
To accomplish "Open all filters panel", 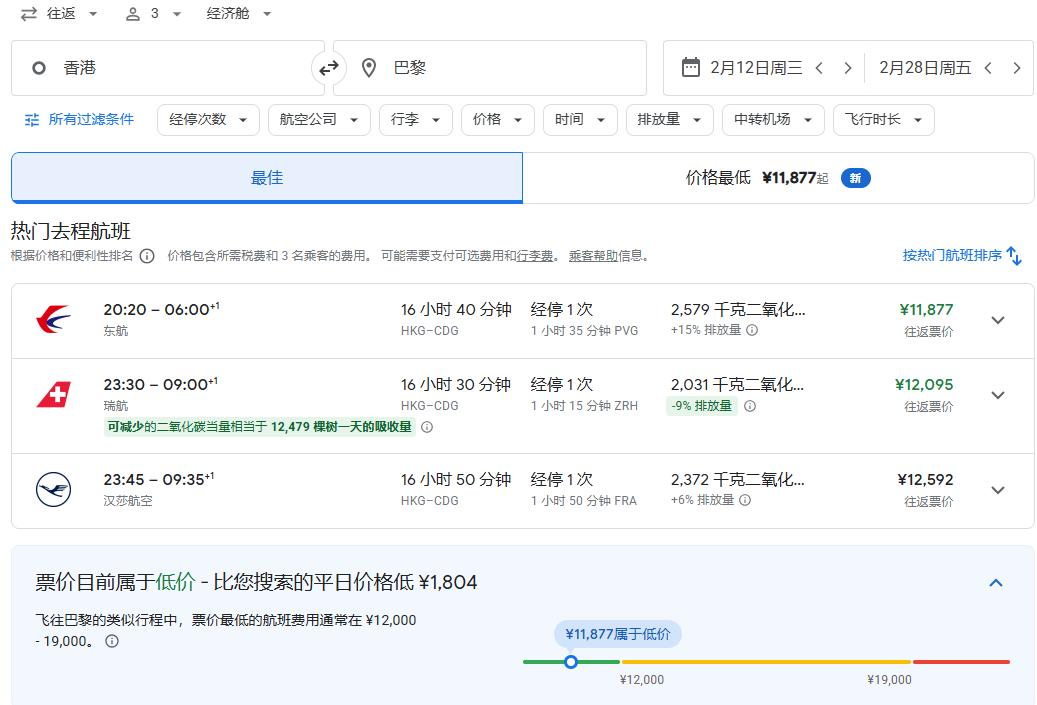I will 79,120.
